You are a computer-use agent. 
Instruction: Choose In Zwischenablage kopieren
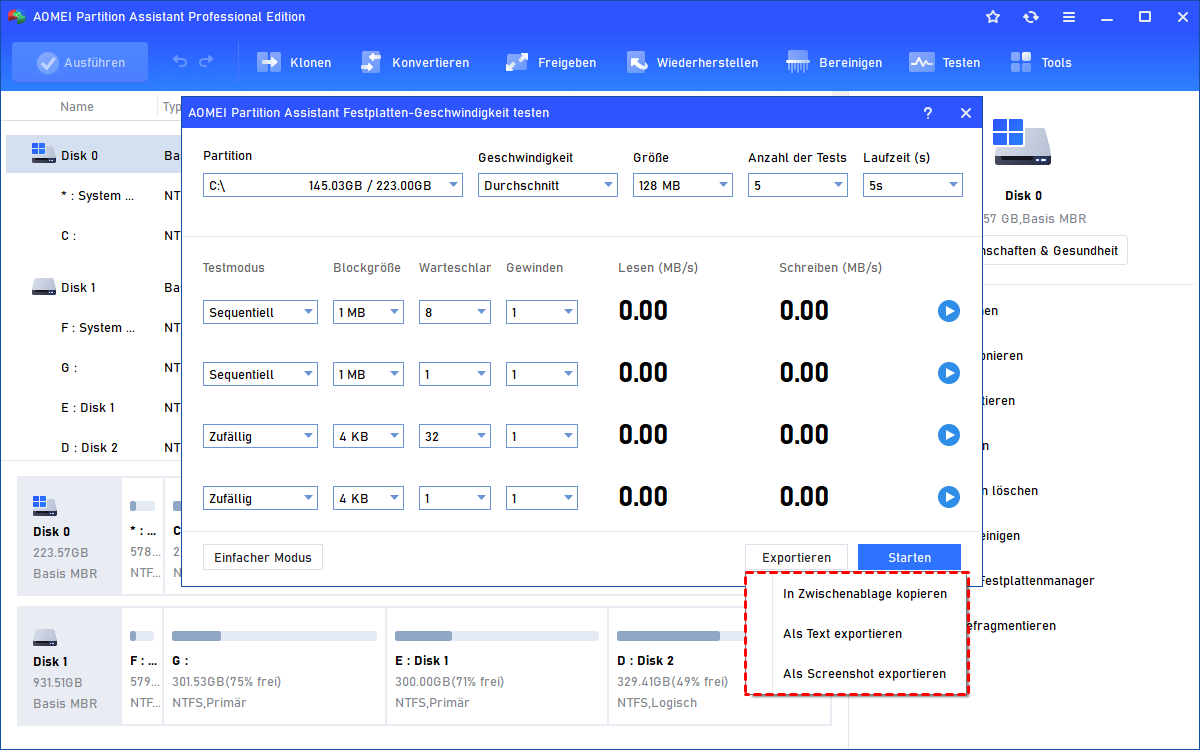point(864,594)
